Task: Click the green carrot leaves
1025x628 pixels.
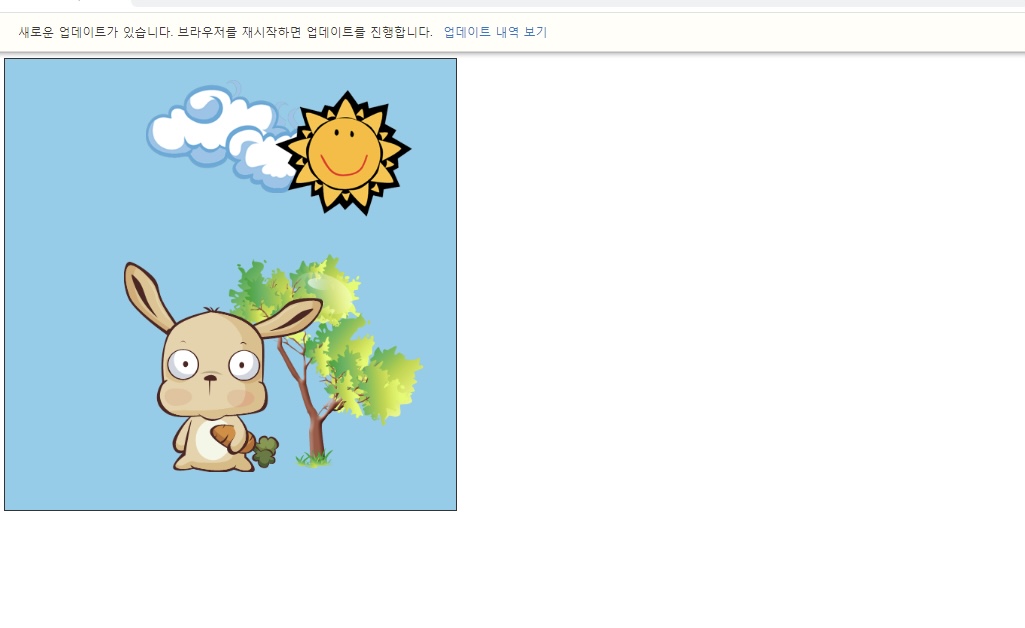Action: [265, 452]
